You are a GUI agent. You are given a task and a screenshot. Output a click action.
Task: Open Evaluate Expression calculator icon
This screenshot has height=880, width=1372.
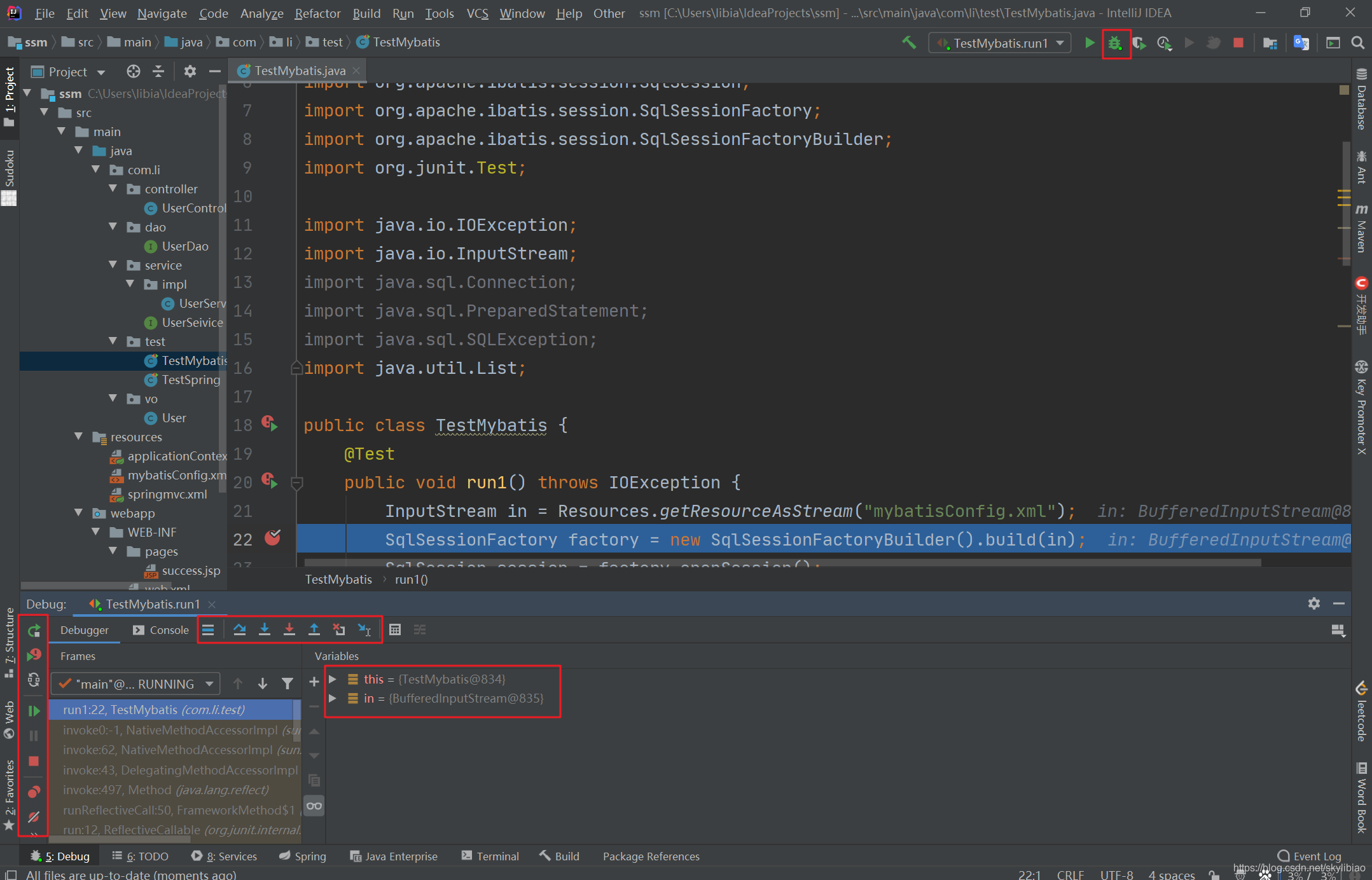click(394, 629)
